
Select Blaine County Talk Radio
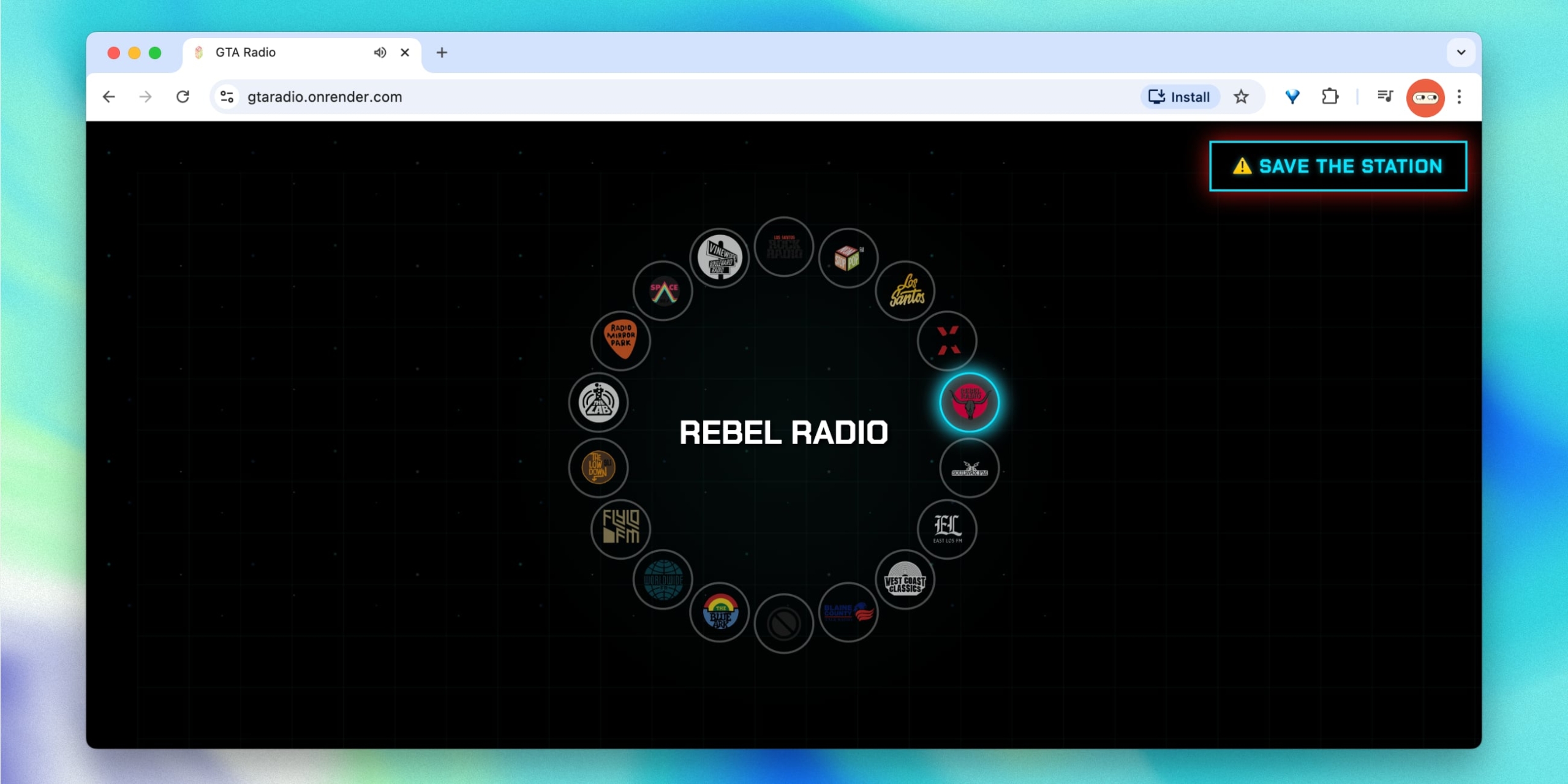[848, 613]
